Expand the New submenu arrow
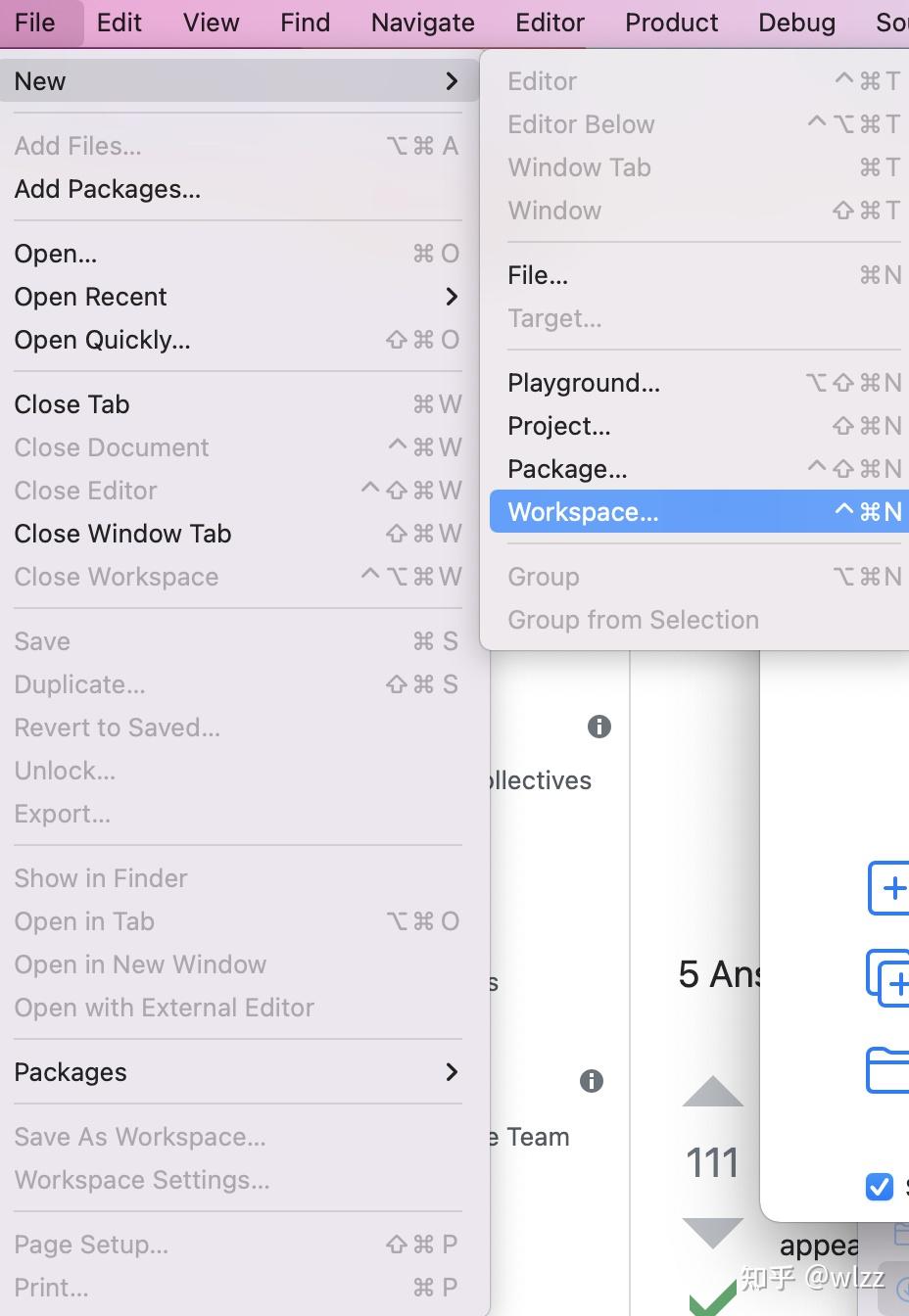This screenshot has height=1316, width=909. [x=452, y=81]
